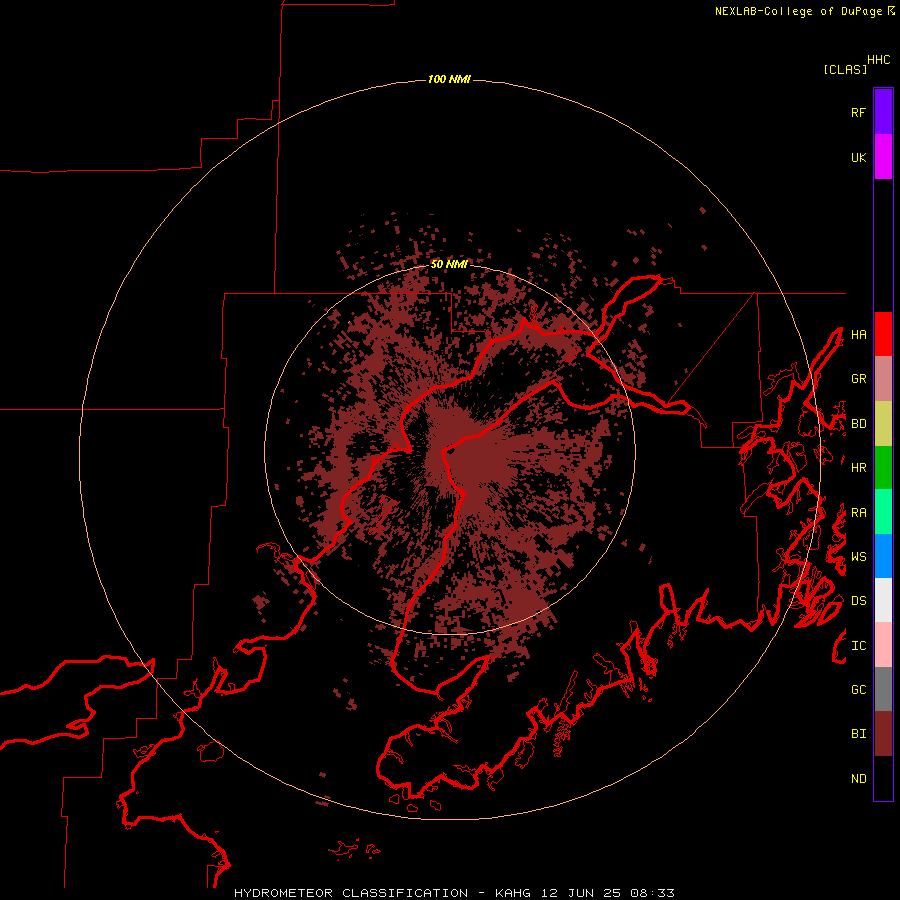The width and height of the screenshot is (900, 900).
Task: Click the "WS" legend label
Action: (x=858, y=556)
